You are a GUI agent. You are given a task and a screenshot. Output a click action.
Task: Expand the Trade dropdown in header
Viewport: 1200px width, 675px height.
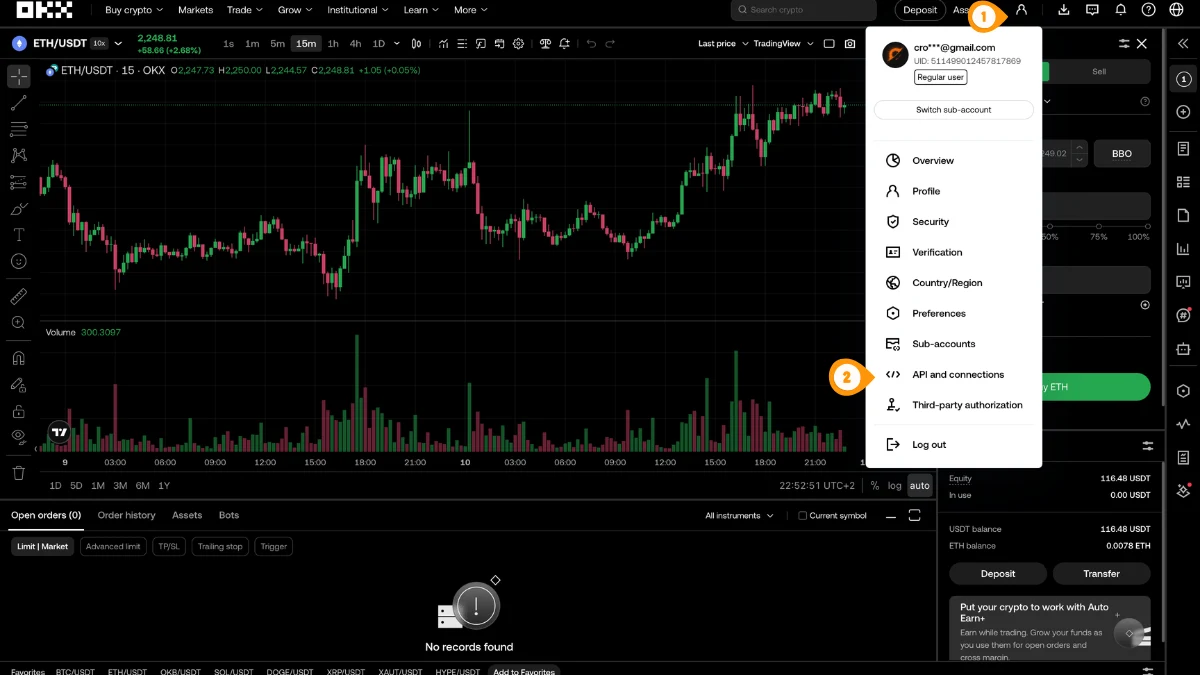pos(244,10)
